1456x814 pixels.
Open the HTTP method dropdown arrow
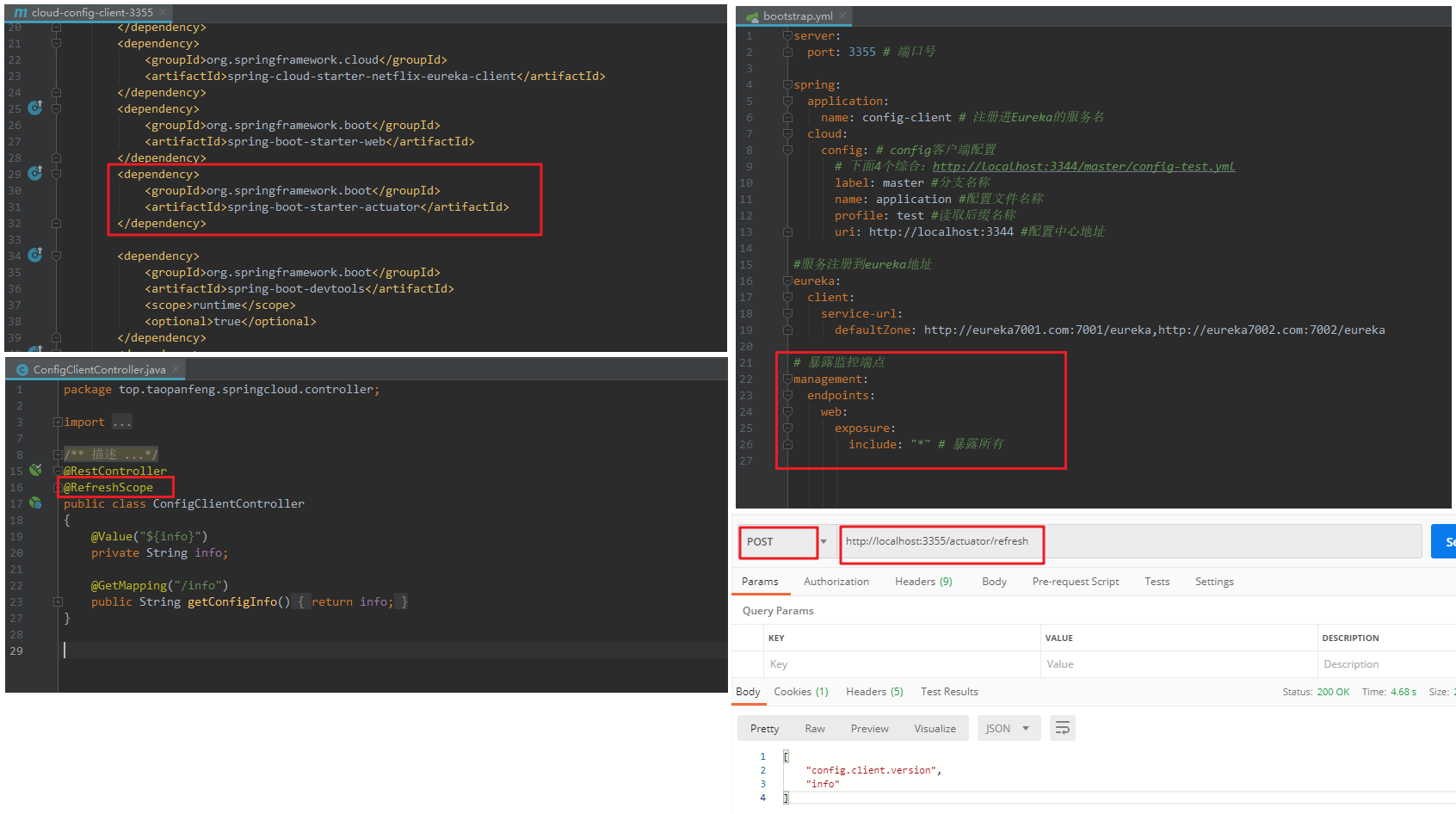(x=824, y=541)
